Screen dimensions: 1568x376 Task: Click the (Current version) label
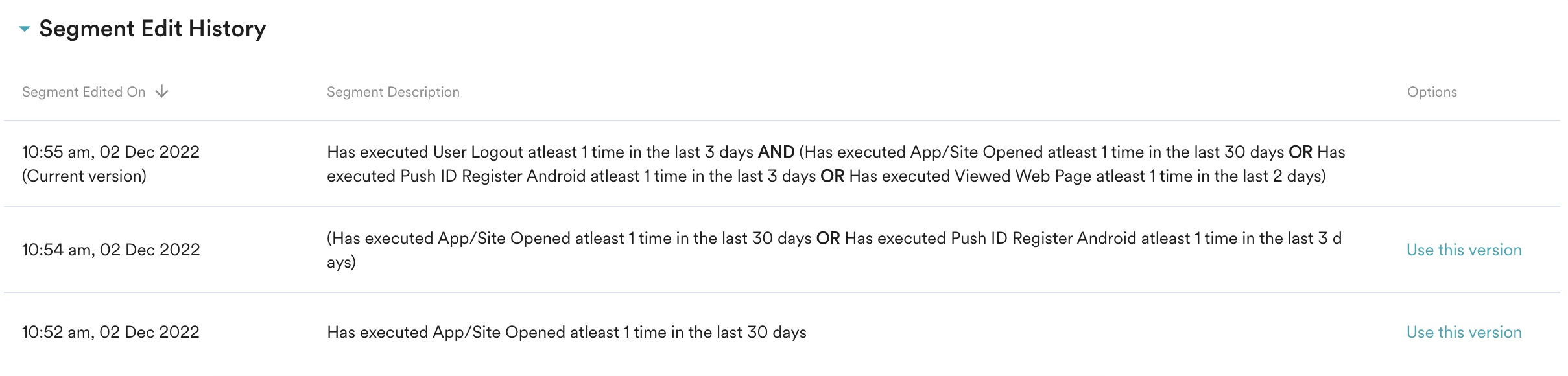(84, 176)
